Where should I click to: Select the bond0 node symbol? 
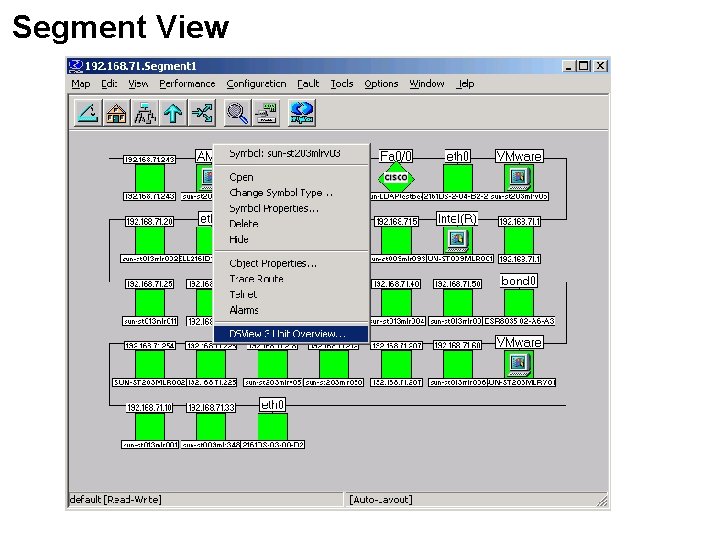(x=519, y=303)
